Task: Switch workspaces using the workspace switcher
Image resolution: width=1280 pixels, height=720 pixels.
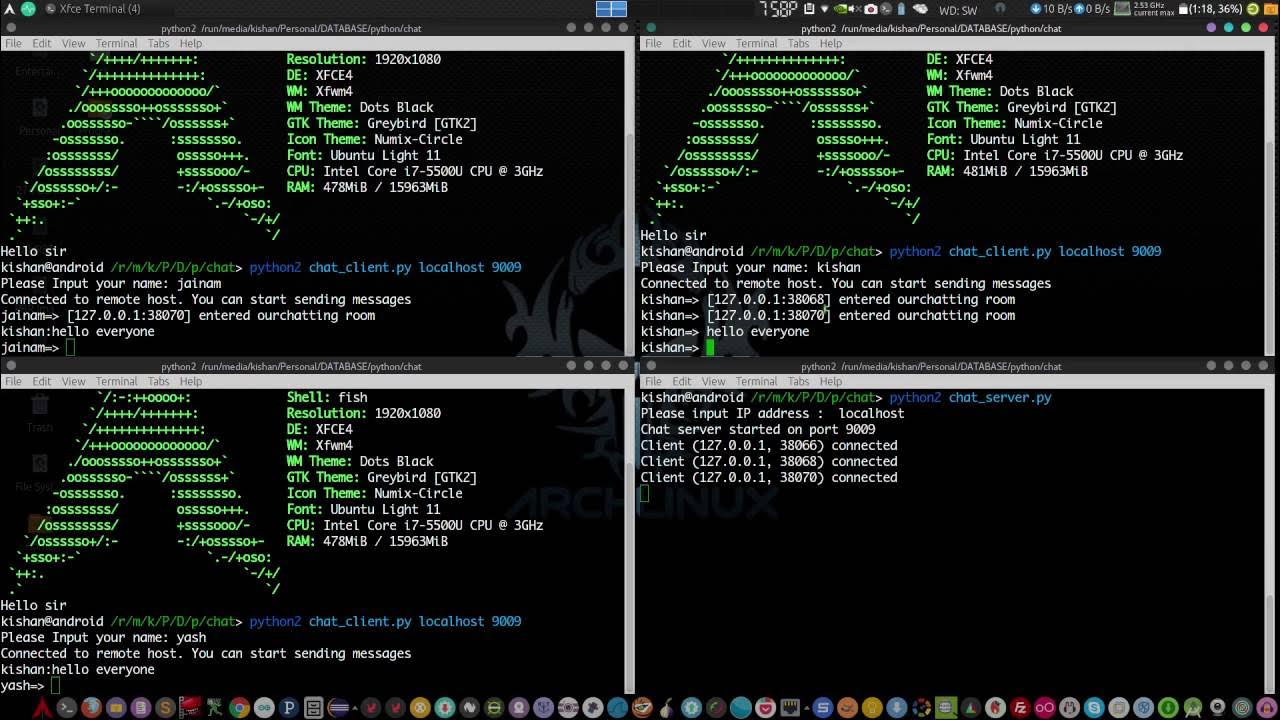Action: tap(611, 9)
